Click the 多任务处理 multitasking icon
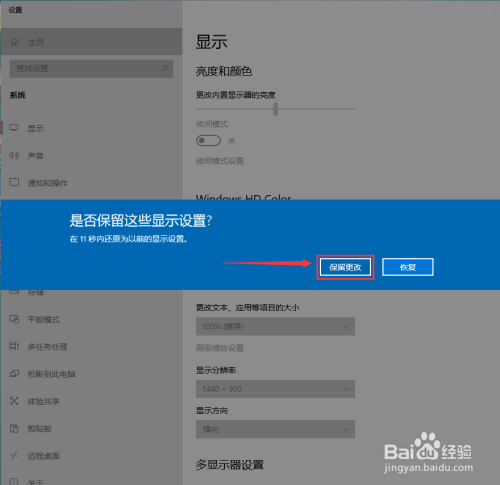Screen dimensions: 500x485 tap(14, 346)
